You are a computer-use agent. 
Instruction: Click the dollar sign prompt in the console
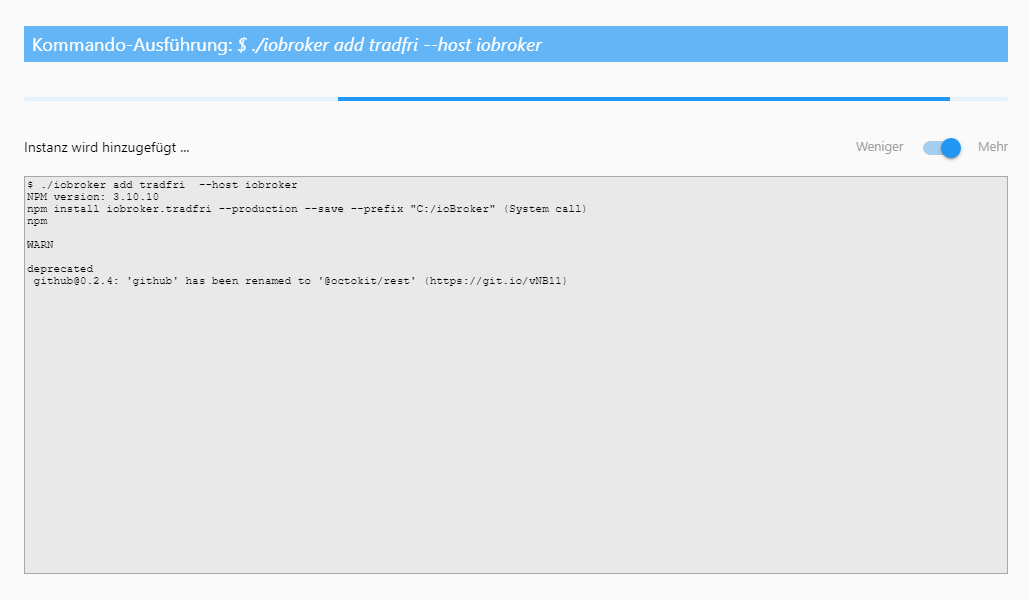pos(31,184)
